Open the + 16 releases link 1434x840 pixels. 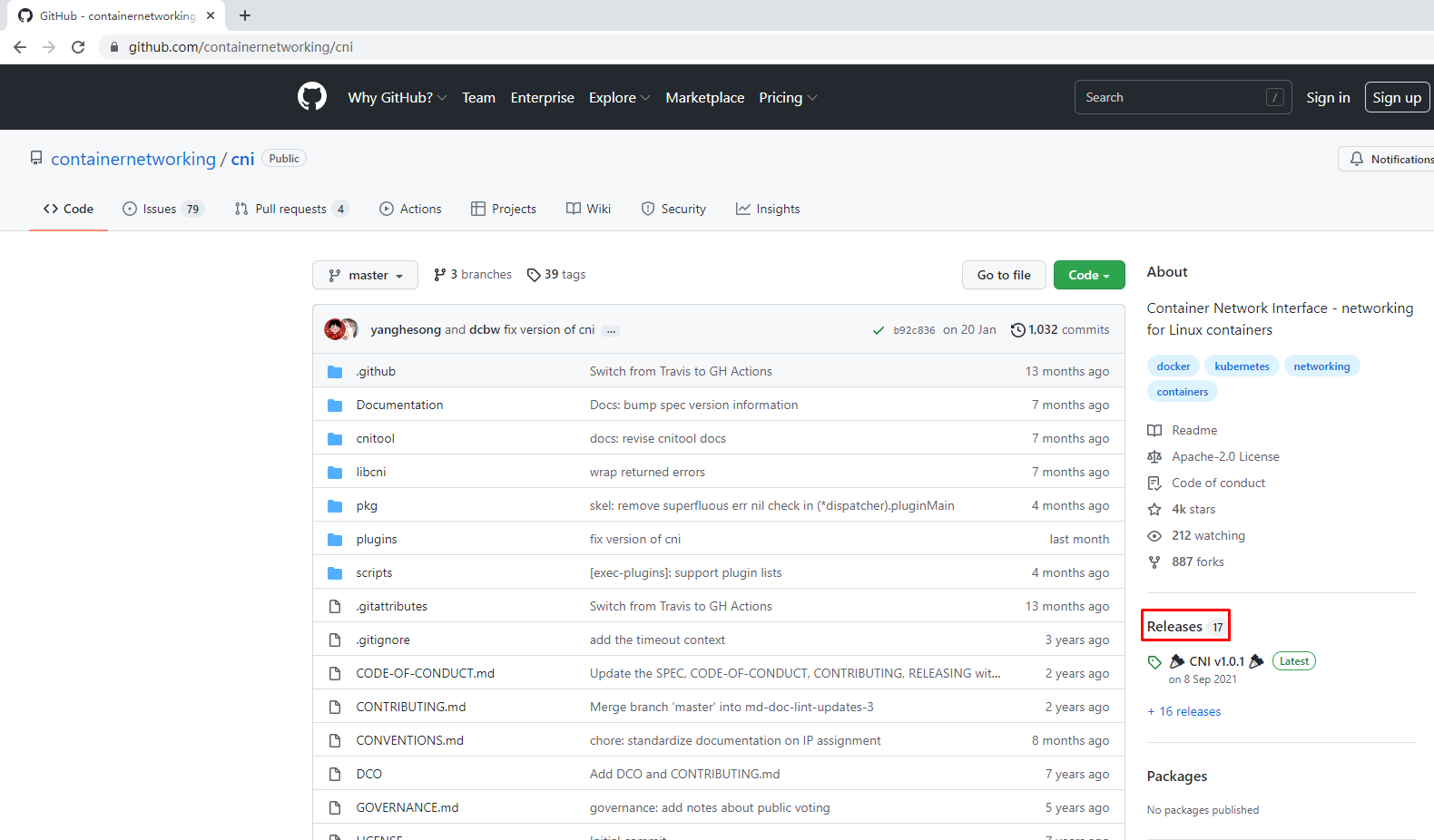point(1184,712)
